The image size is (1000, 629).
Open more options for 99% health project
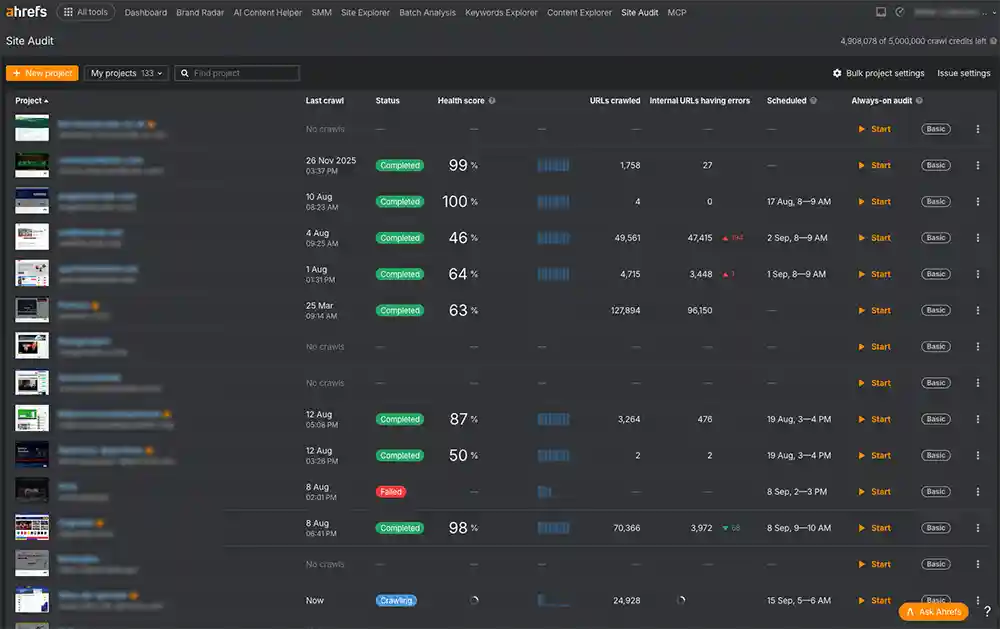click(978, 165)
